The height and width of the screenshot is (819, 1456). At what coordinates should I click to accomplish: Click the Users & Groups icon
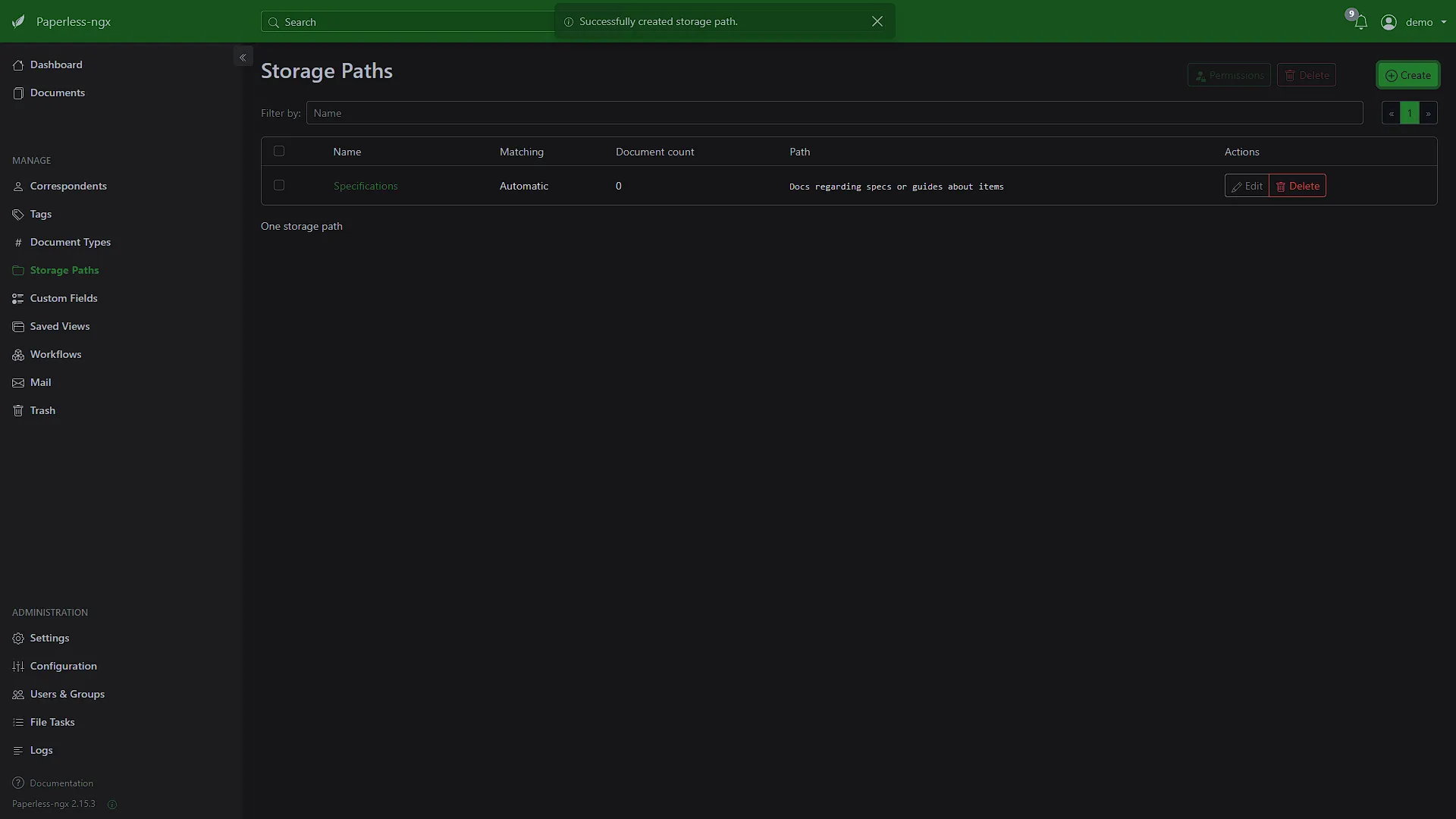click(x=18, y=695)
